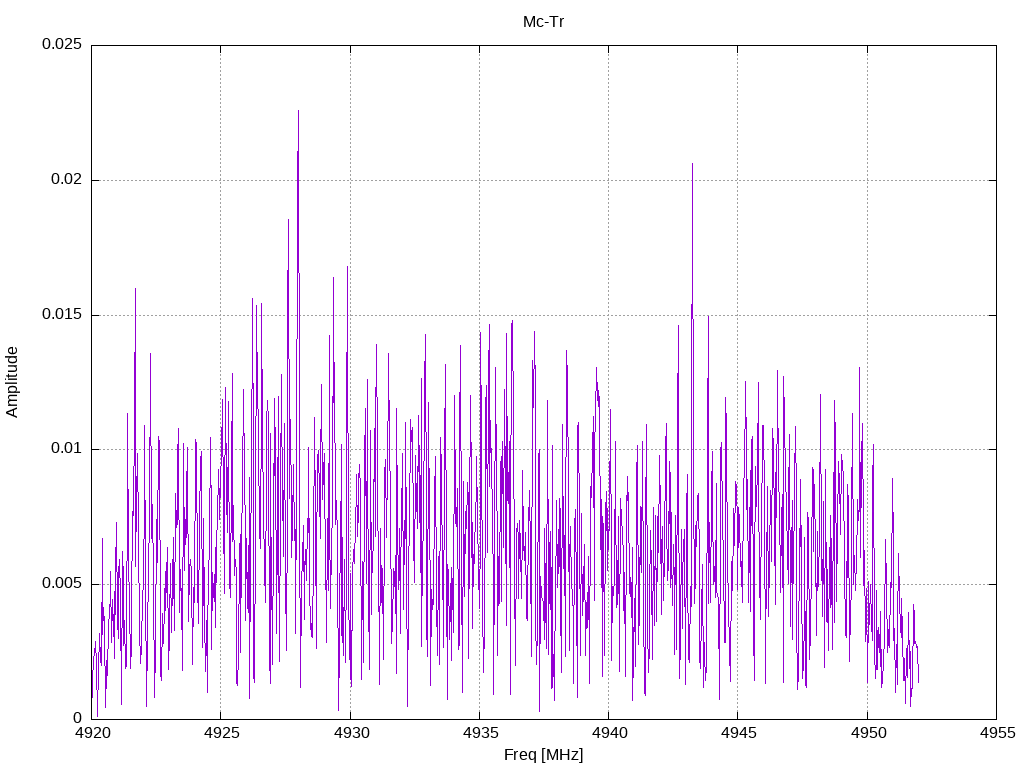Click the x-axis tick label 4940

(609, 733)
